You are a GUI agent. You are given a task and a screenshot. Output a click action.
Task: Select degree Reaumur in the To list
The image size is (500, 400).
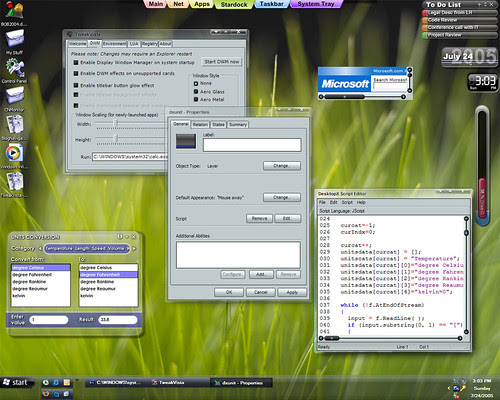coord(108,289)
